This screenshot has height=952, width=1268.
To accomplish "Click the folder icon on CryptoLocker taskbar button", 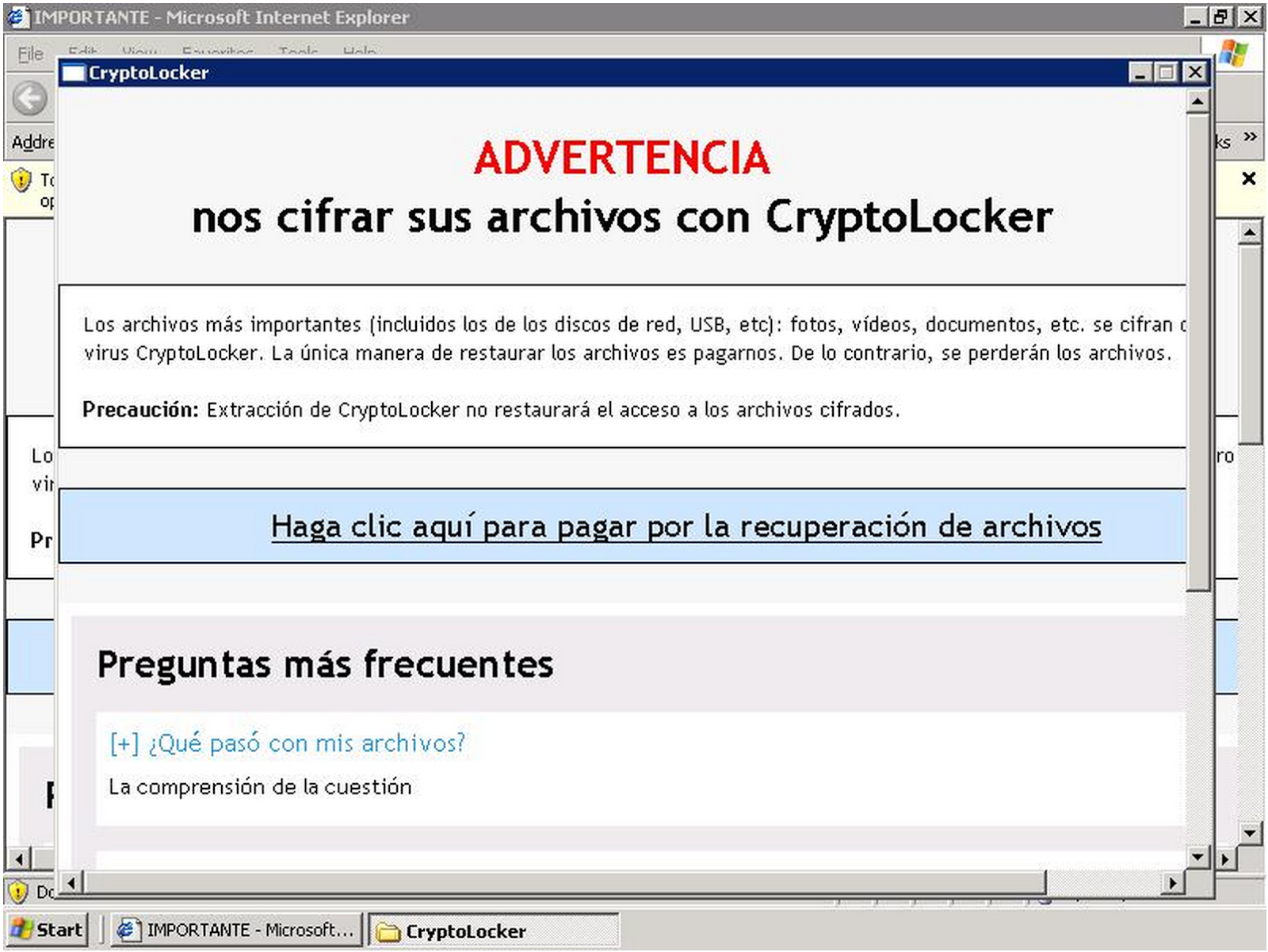I will click(388, 931).
